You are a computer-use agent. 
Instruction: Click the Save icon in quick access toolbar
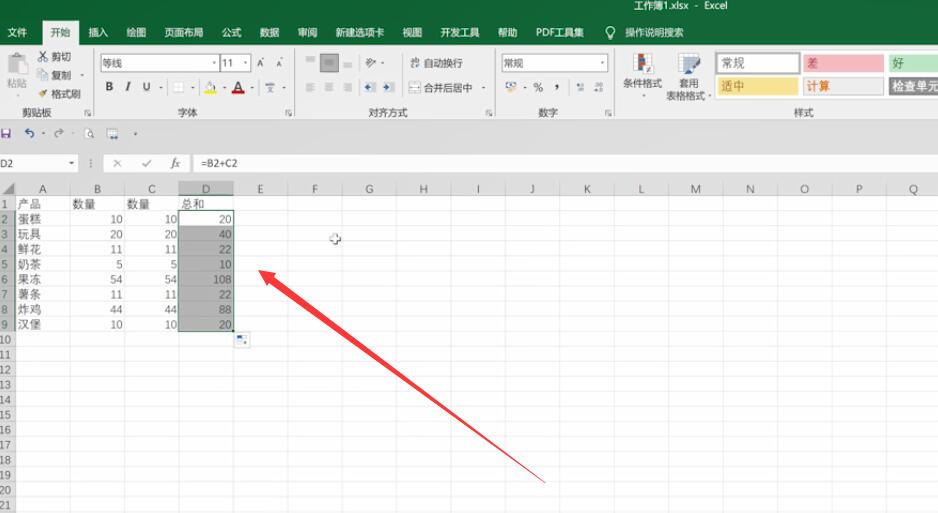(6, 133)
